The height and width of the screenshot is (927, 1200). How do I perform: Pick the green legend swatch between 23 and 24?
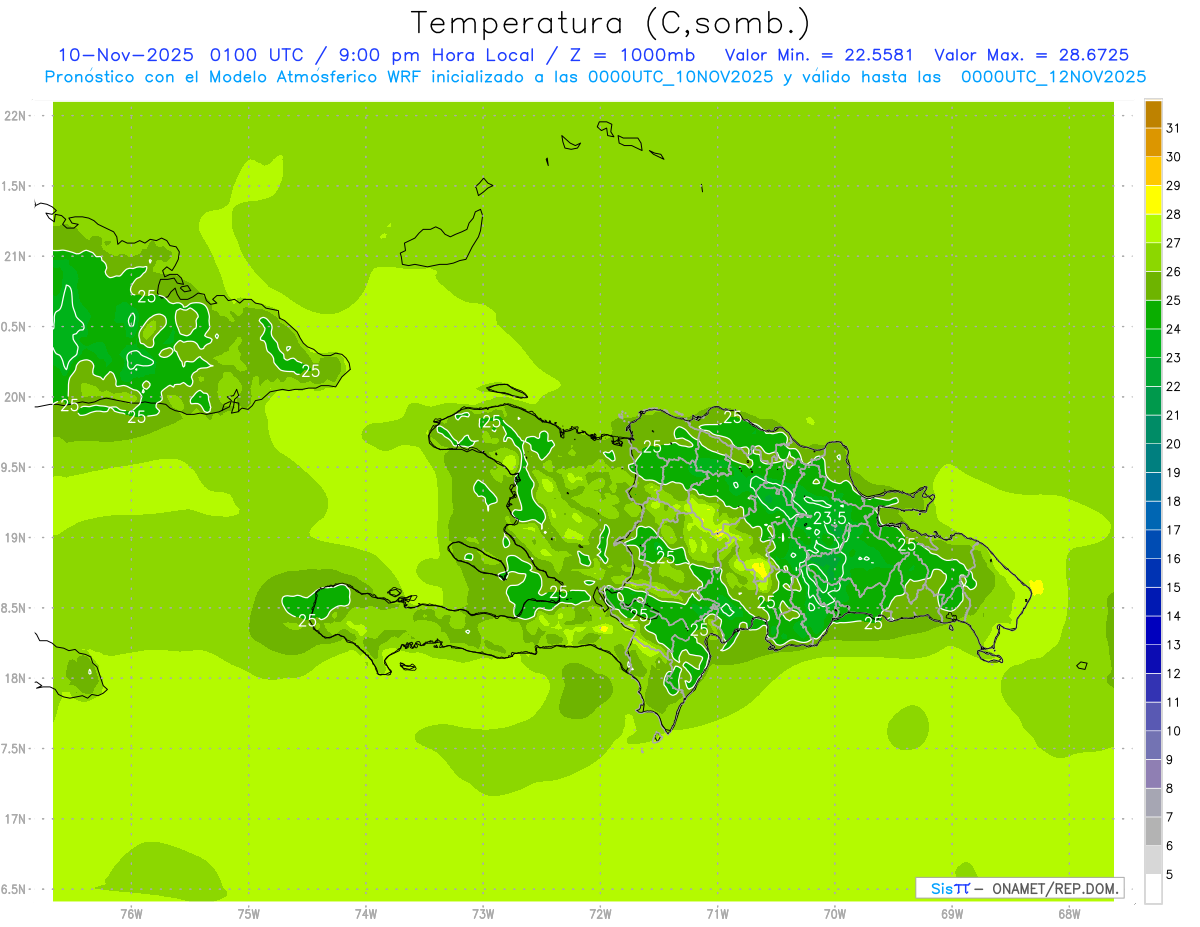click(1153, 343)
